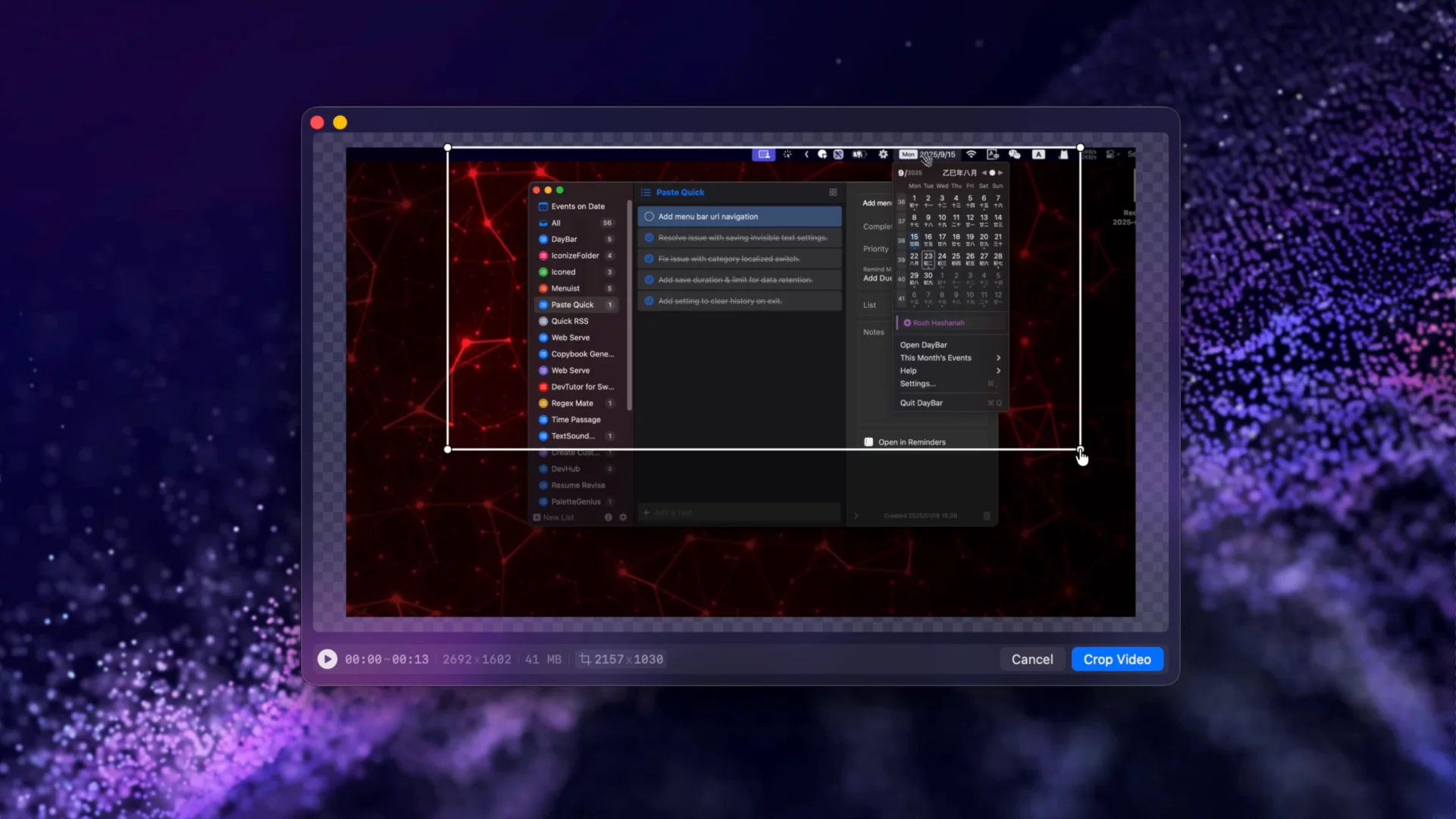This screenshot has height=819, width=1456.
Task: Click the input source A icon in the menu bar
Action: pyautogui.click(x=1038, y=154)
